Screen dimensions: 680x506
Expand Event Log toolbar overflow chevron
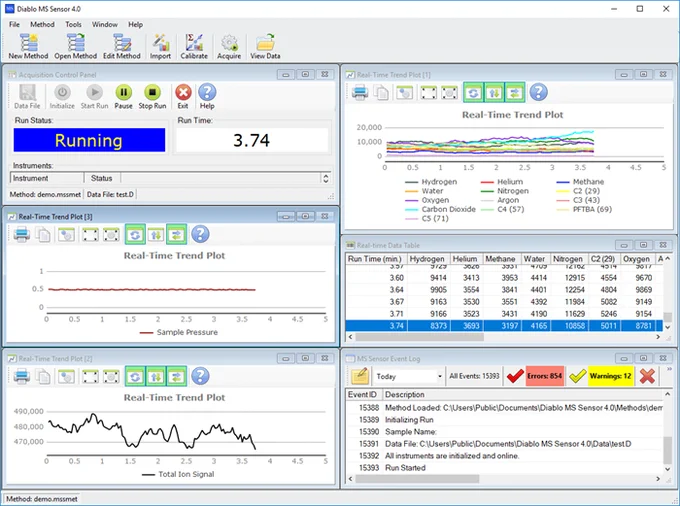669,369
